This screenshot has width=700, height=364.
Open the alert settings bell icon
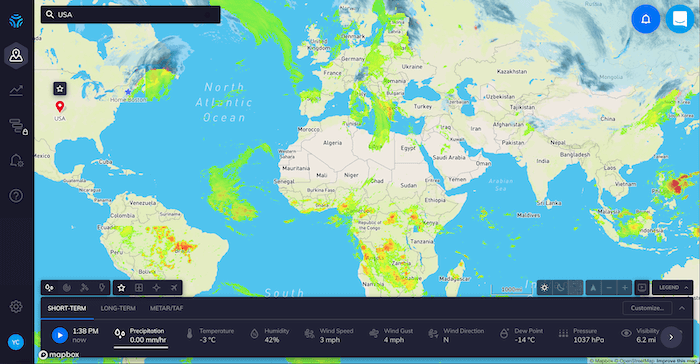(x=16, y=160)
